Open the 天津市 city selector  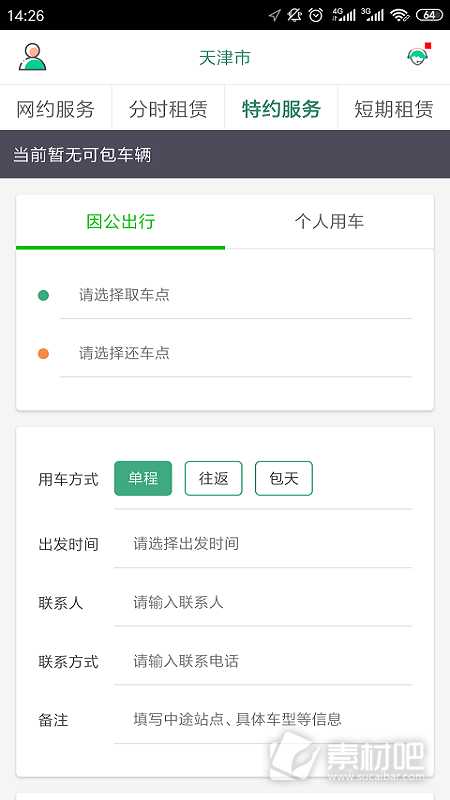pos(224,58)
